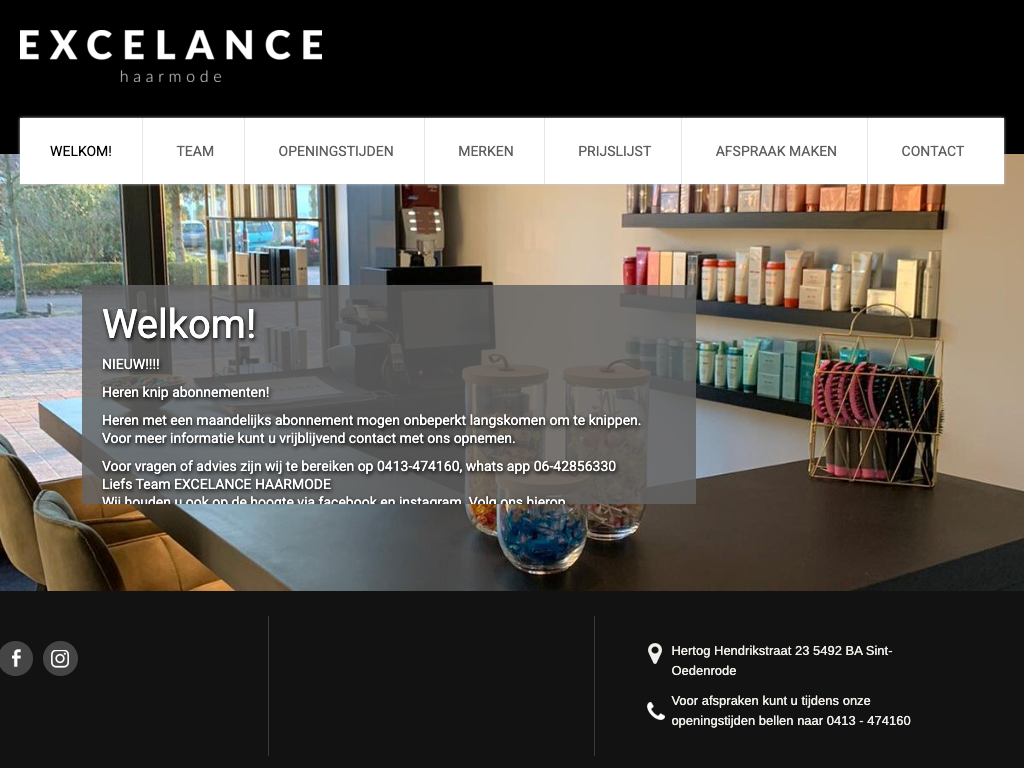Click the phone handset icon
Image resolution: width=1024 pixels, height=768 pixels.
tap(655, 711)
